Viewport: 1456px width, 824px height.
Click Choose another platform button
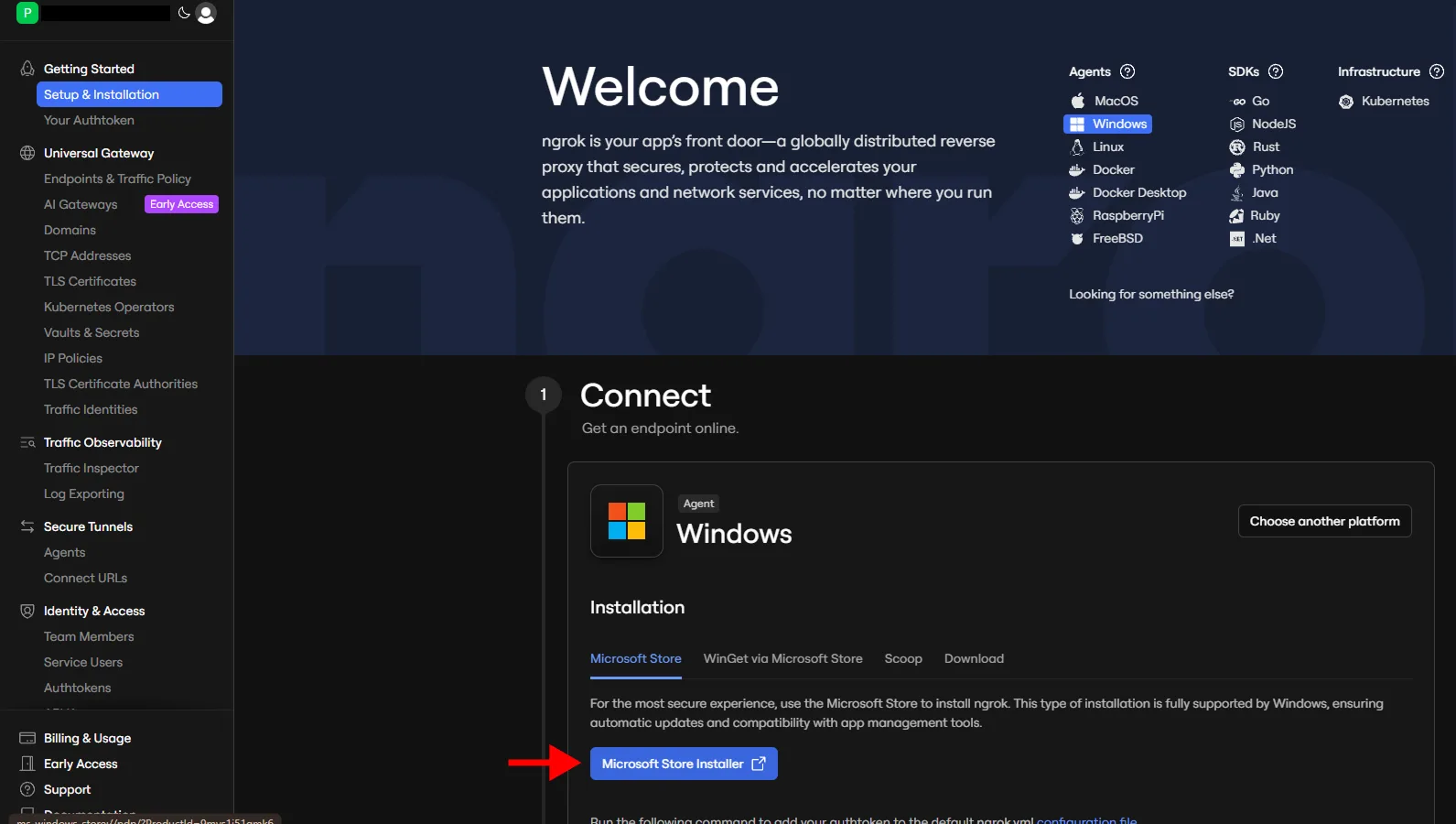tap(1324, 521)
